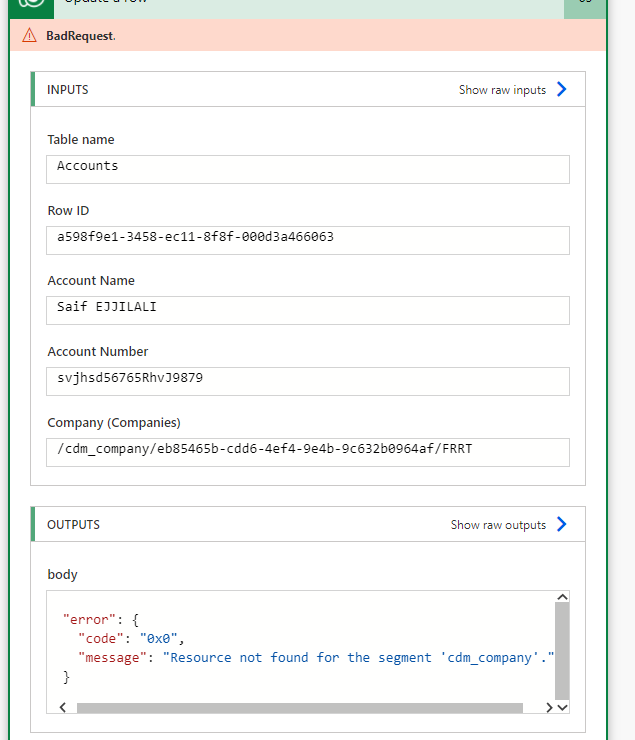Click the Table name field containing Accounts
This screenshot has width=635, height=740.
pos(308,168)
